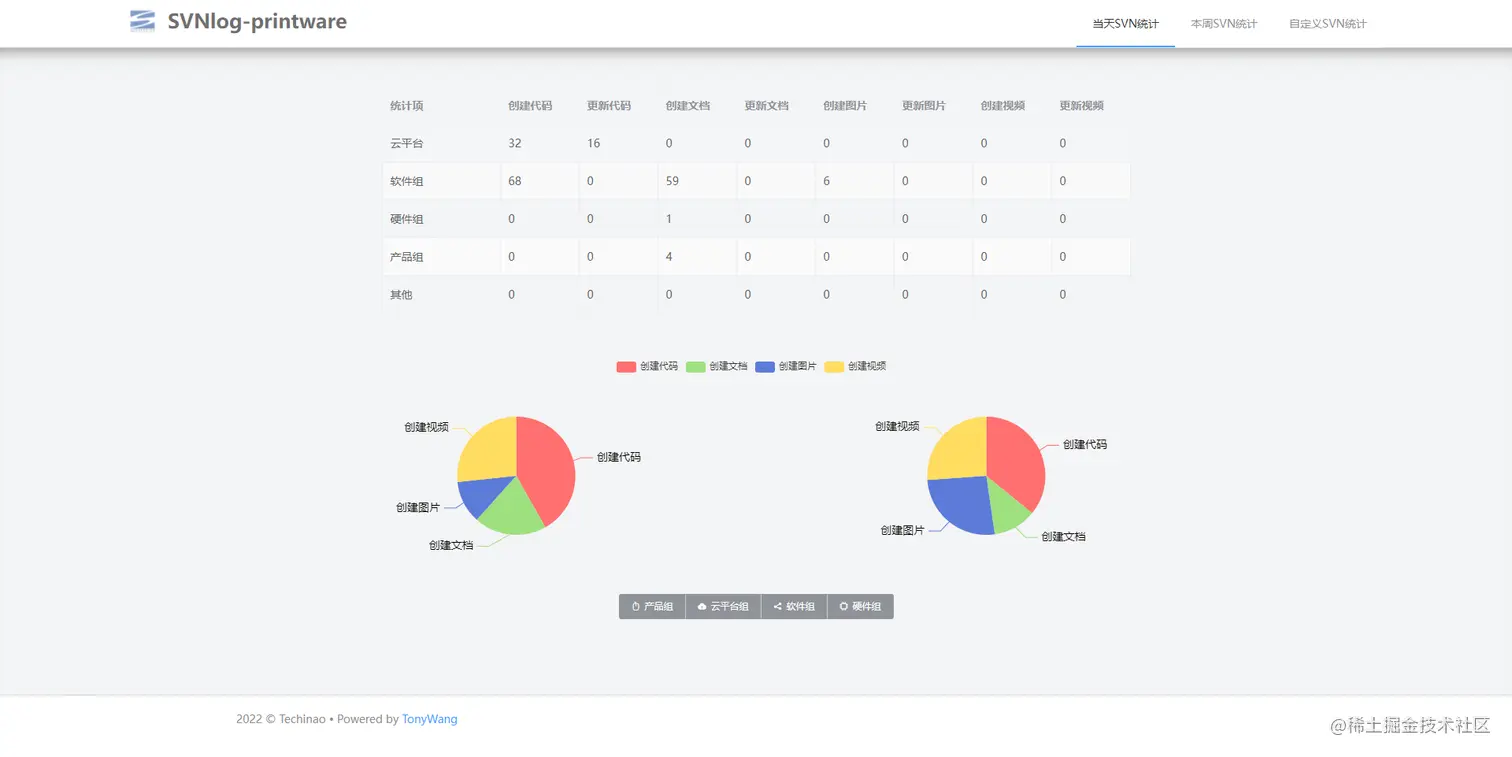Toggle the yellow 创建视频 legend swatch
This screenshot has height=757, width=1512.
click(x=834, y=367)
